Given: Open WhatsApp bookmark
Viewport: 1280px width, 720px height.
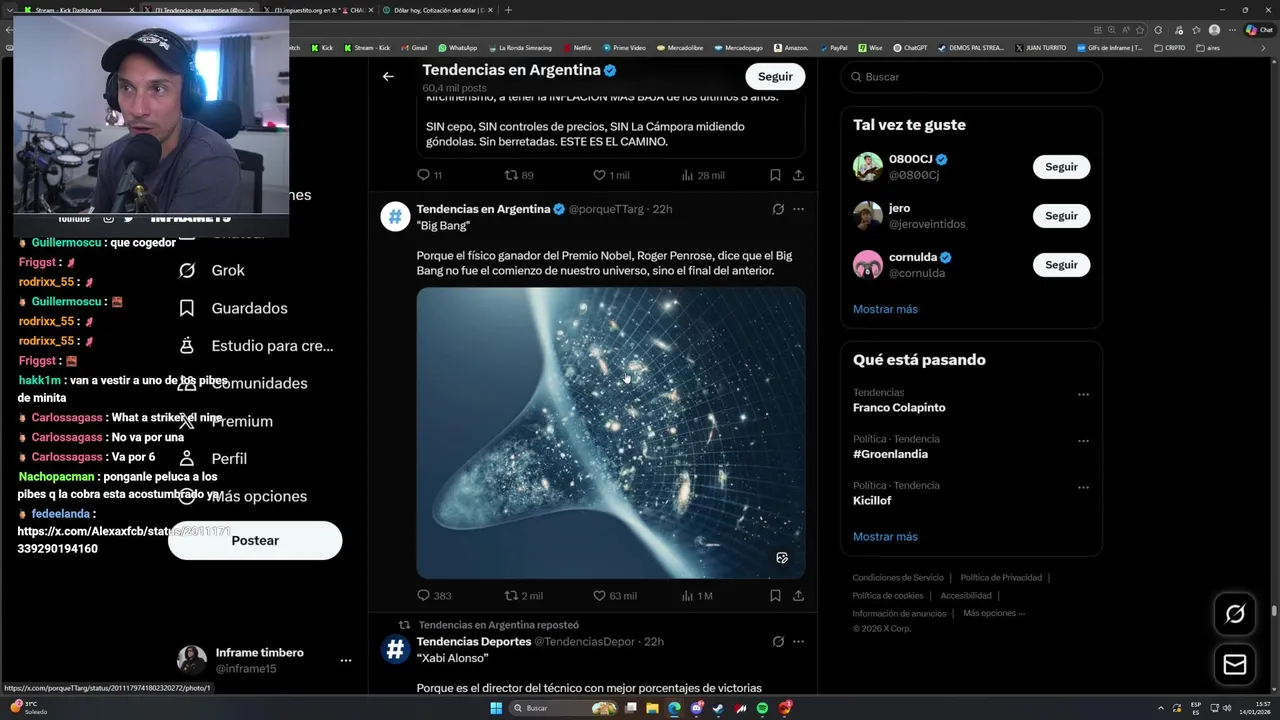Looking at the screenshot, I should (457, 47).
